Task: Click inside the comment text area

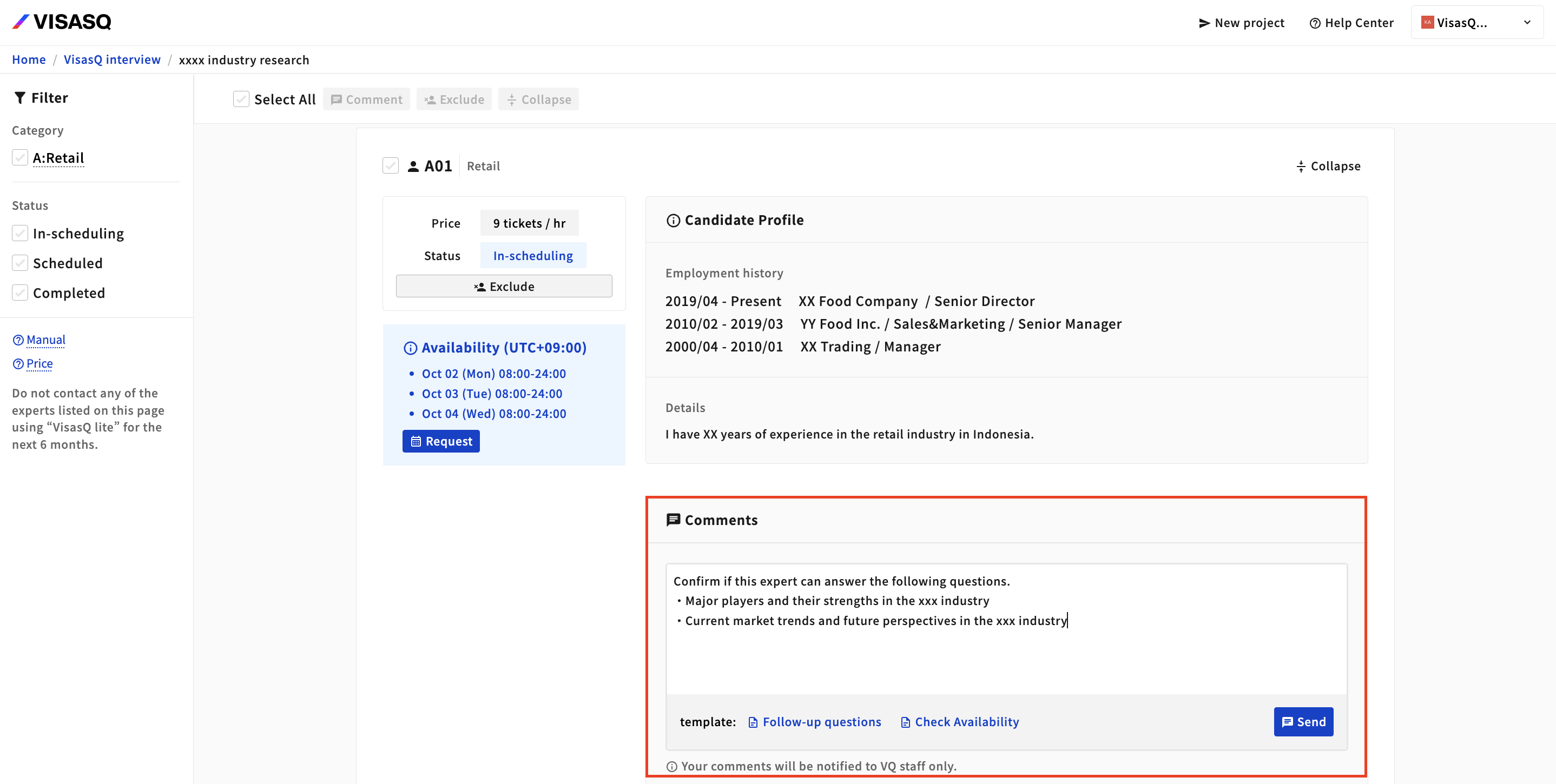Action: pos(1006,629)
